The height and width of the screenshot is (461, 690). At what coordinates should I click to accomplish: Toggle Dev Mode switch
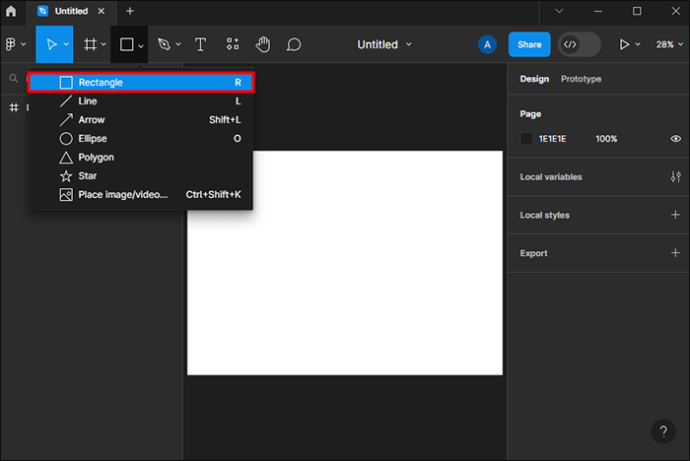click(579, 45)
